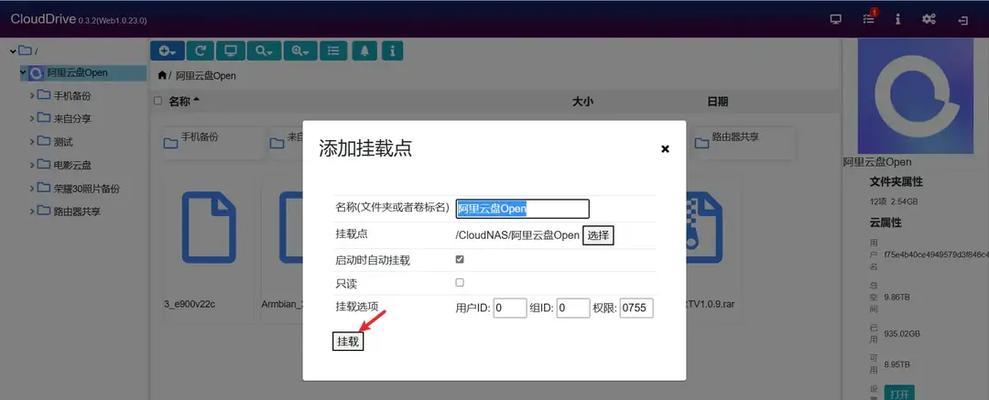Toggle 启动时自动挂载 checkbox
This screenshot has height=400, width=989.
460,259
